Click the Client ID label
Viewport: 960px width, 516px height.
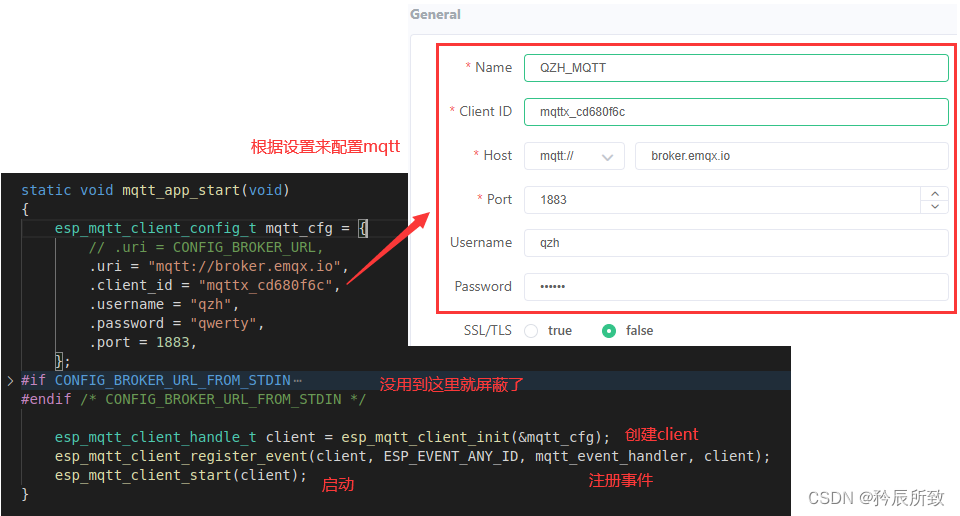pyautogui.click(x=485, y=111)
